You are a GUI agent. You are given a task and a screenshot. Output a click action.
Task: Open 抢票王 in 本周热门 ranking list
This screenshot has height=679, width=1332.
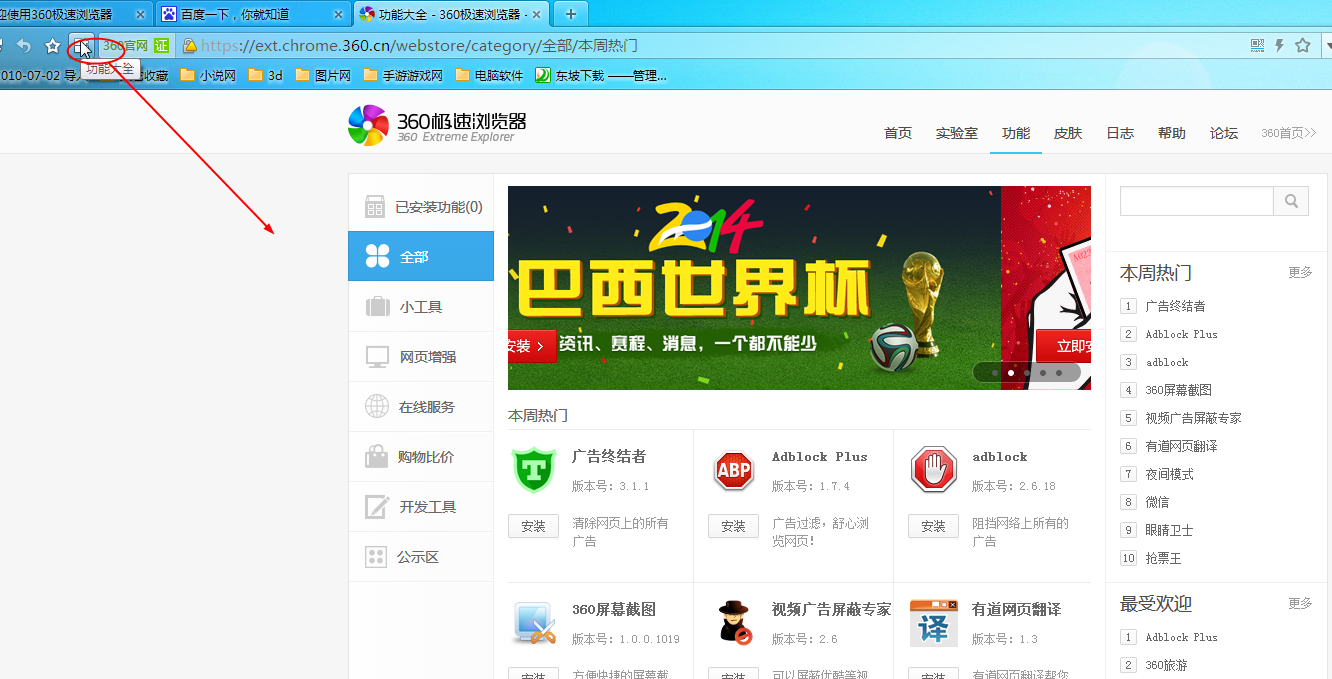click(x=1163, y=558)
